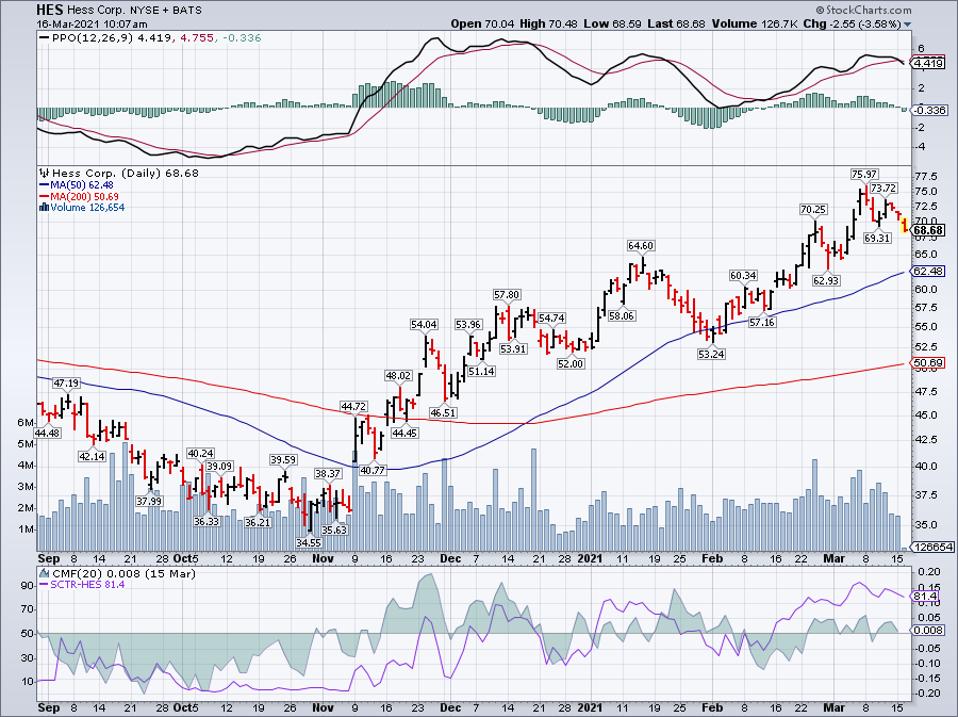The height and width of the screenshot is (717, 958).
Task: Select the MA(200) 50.69 legend entry
Action: pyautogui.click(x=85, y=196)
